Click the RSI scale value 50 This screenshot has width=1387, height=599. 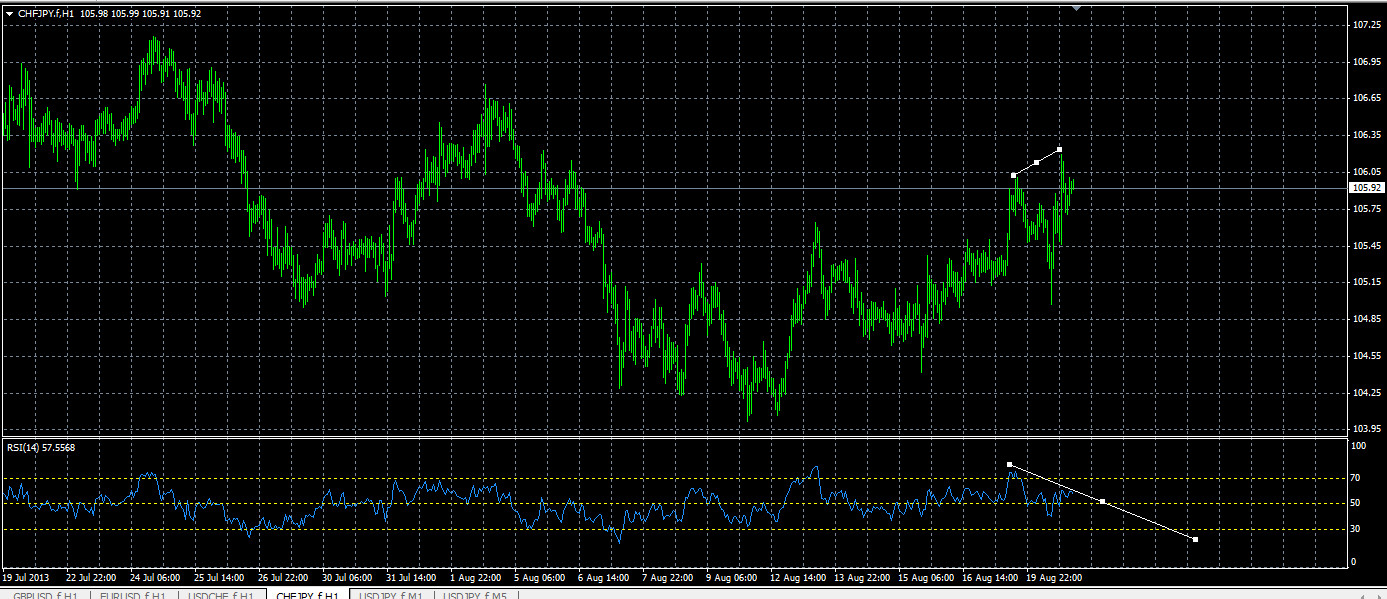click(1356, 503)
